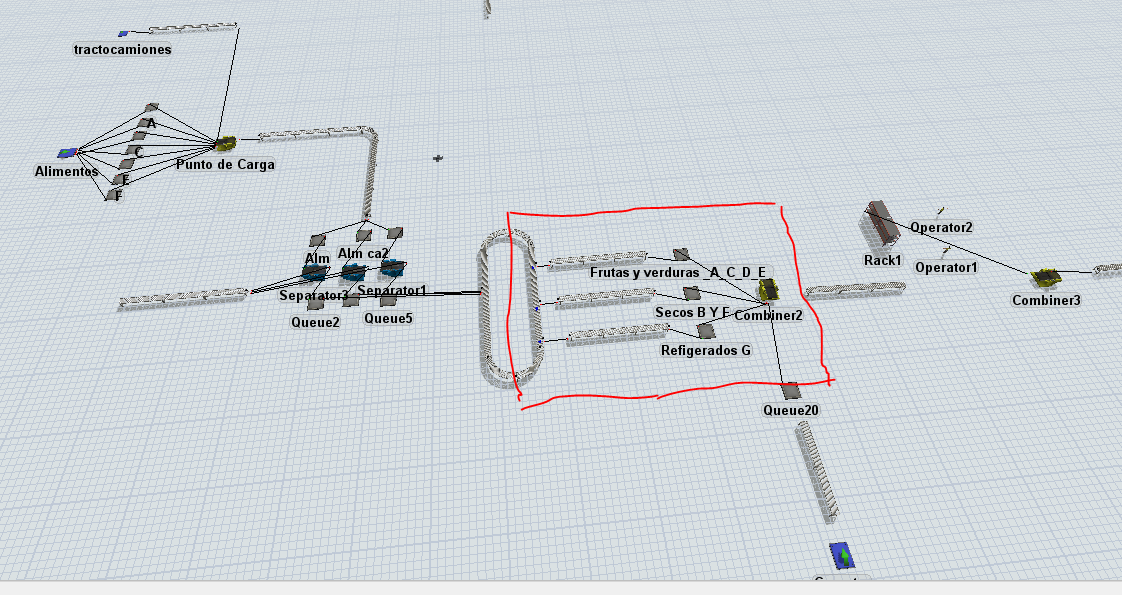Pick the Combiner2 object
The image size is (1122, 595).
[x=768, y=290]
